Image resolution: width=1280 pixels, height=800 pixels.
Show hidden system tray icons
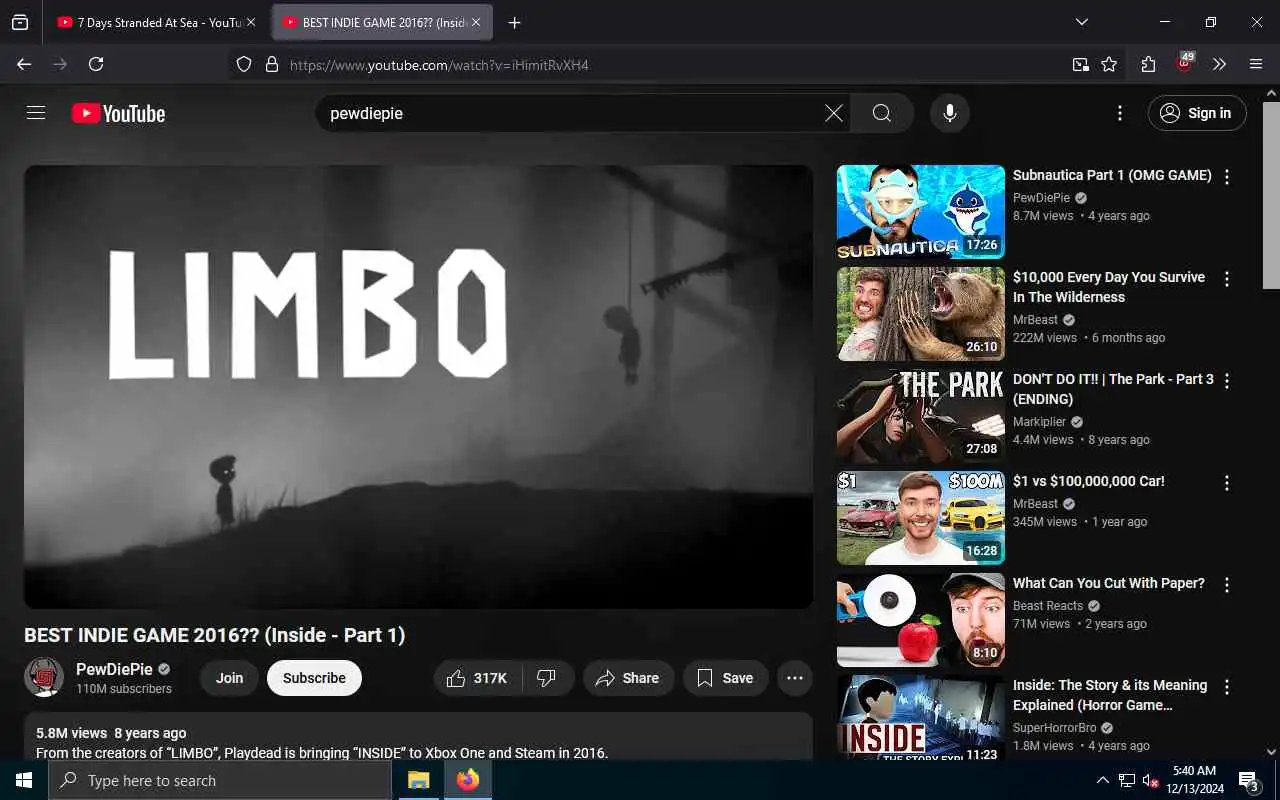1102,780
